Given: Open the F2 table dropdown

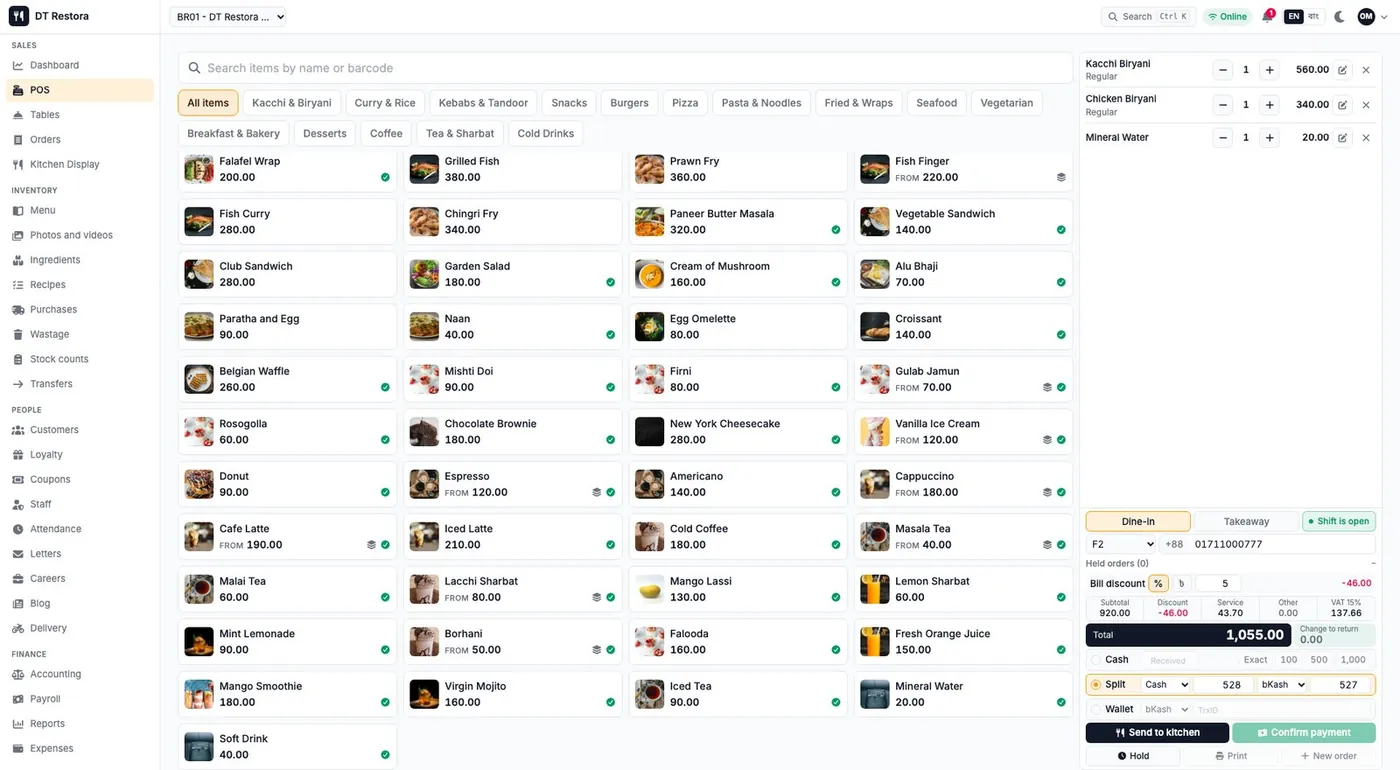Looking at the screenshot, I should (x=1121, y=545).
